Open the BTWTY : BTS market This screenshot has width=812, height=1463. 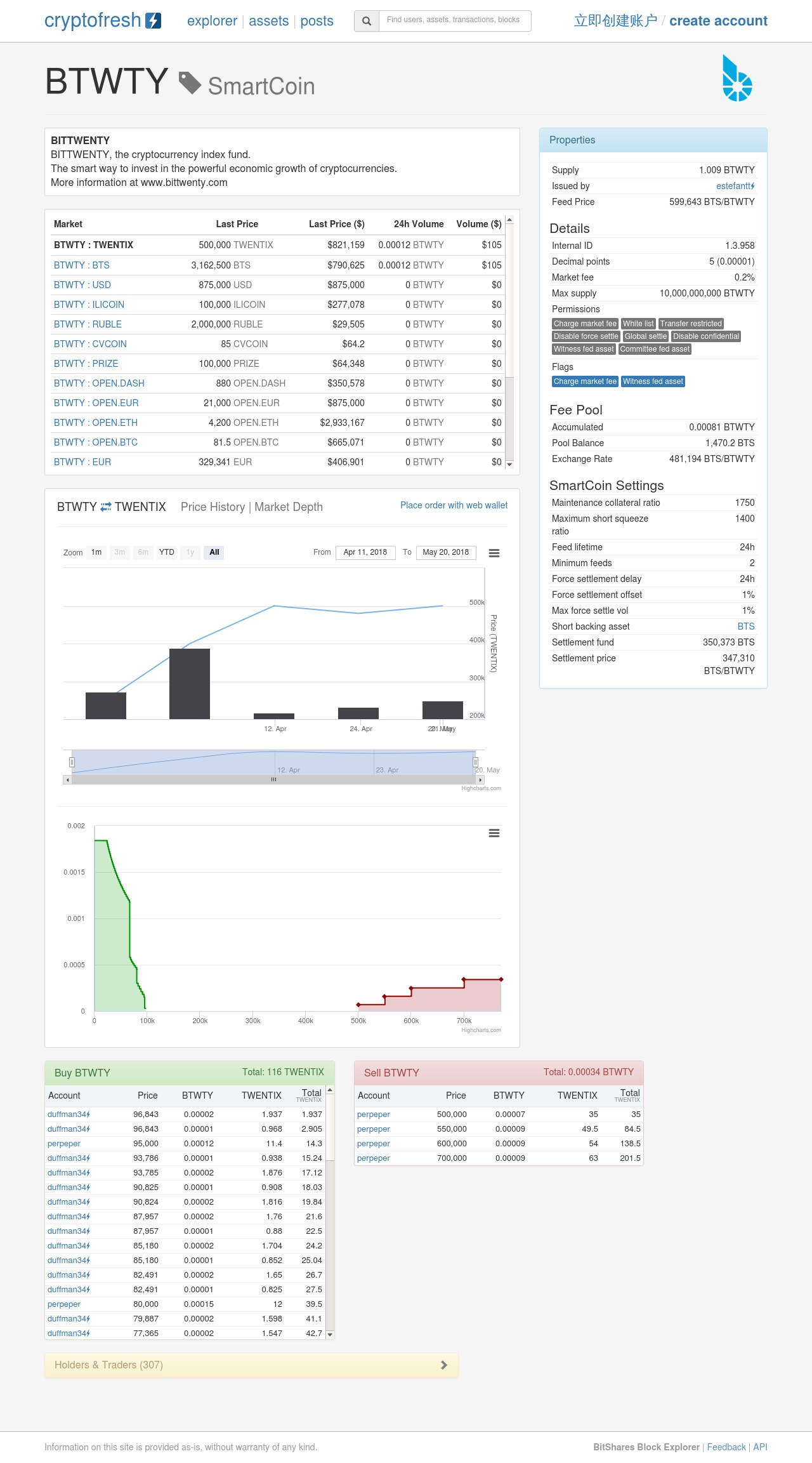82,265
